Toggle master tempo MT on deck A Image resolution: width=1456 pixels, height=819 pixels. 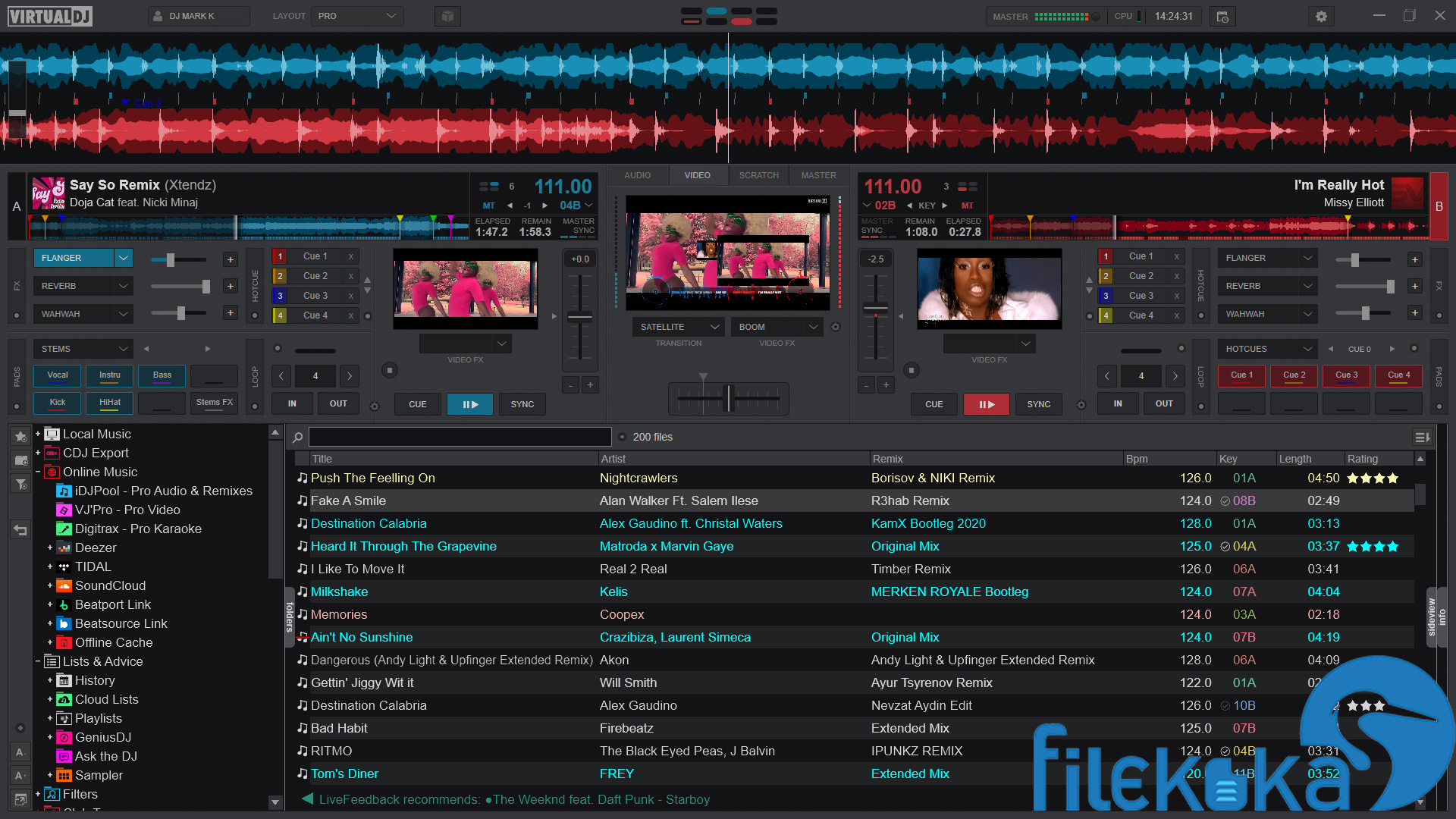[x=488, y=206]
